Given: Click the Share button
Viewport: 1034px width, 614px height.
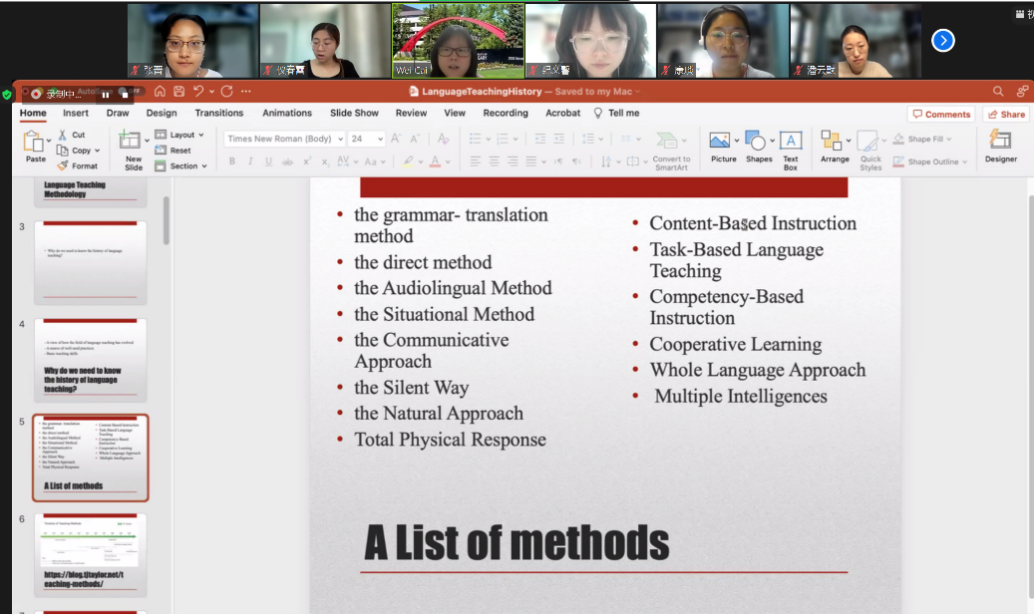Looking at the screenshot, I should click(1006, 114).
